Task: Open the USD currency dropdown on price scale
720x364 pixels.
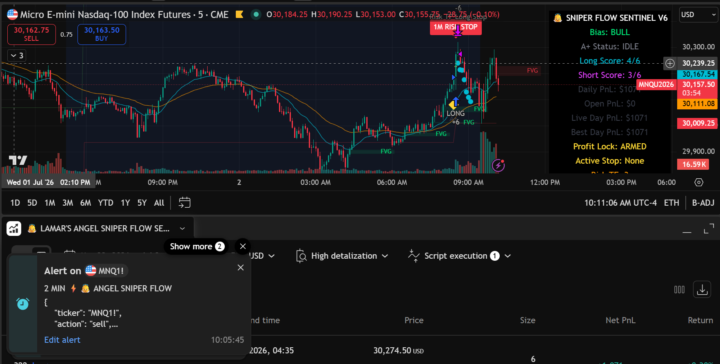Action: tap(698, 15)
